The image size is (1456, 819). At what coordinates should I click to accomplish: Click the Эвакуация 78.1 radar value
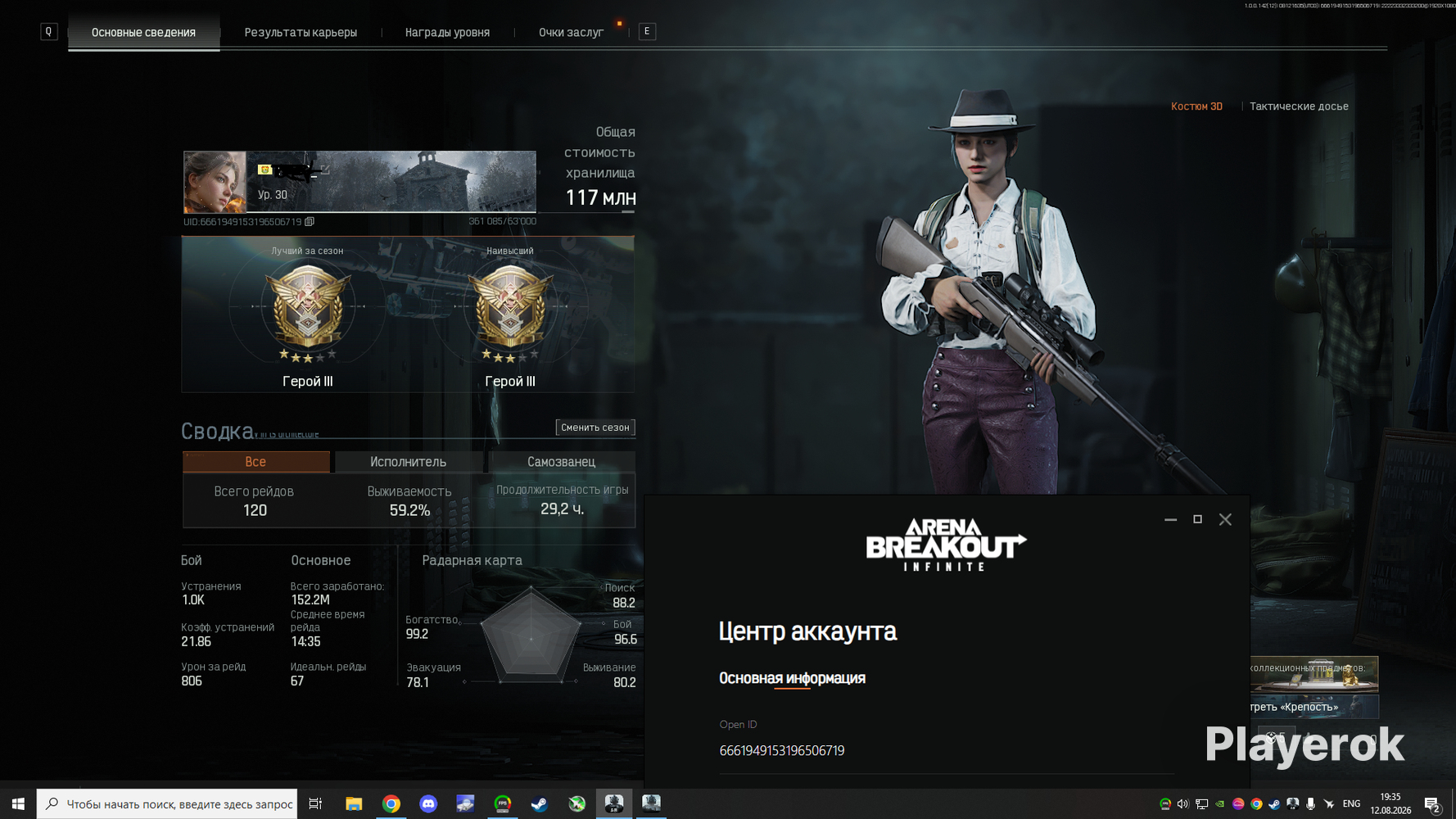point(418,682)
